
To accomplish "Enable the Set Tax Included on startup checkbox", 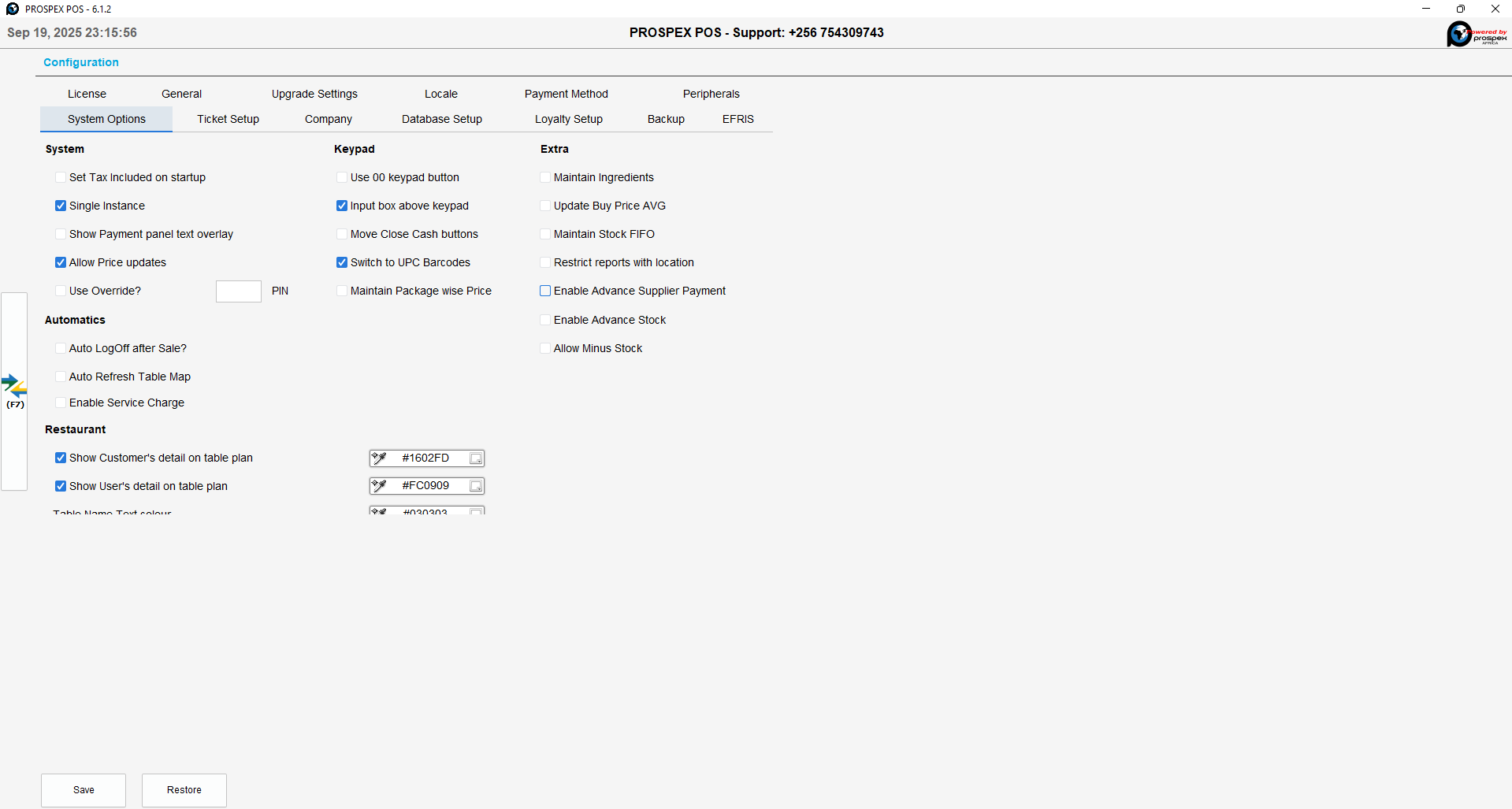I will coord(61,178).
